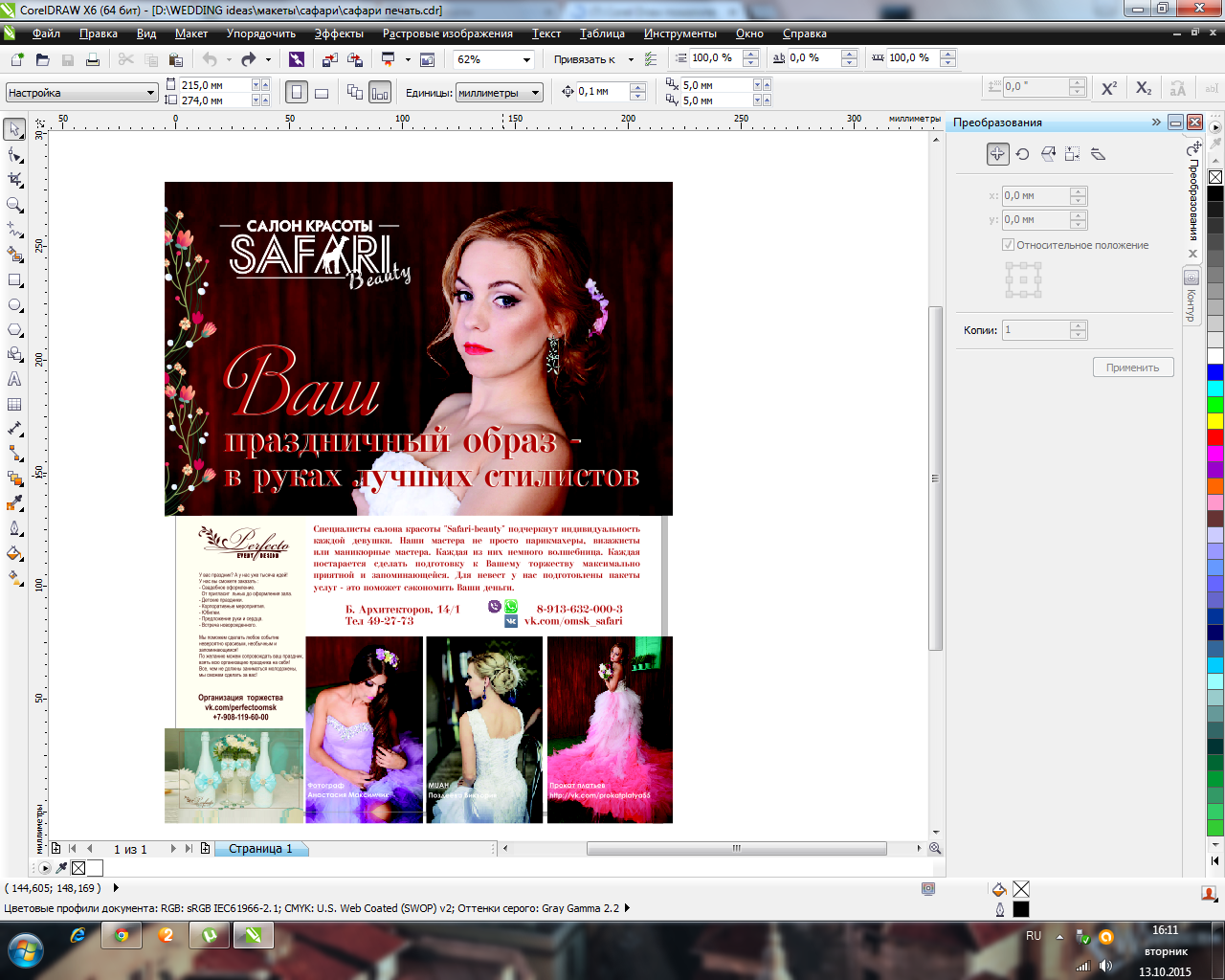The image size is (1225, 980).
Task: Open the Application Launcher dropdown arrow
Action: (408, 59)
